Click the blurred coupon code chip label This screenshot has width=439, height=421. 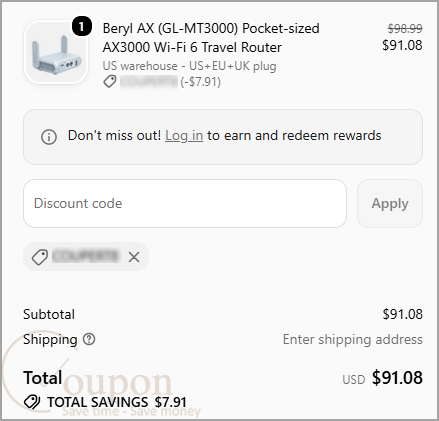pos(86,257)
